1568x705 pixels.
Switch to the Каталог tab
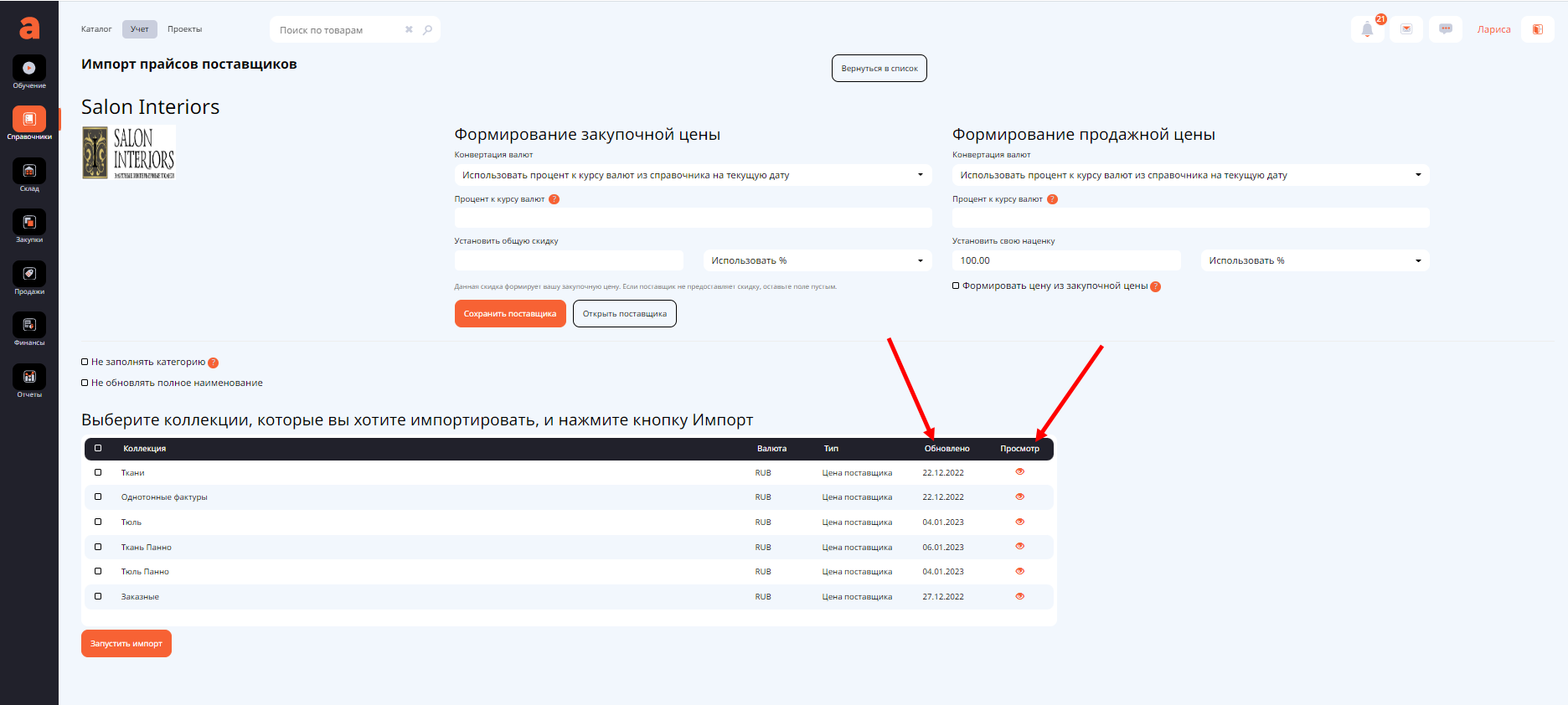point(96,29)
